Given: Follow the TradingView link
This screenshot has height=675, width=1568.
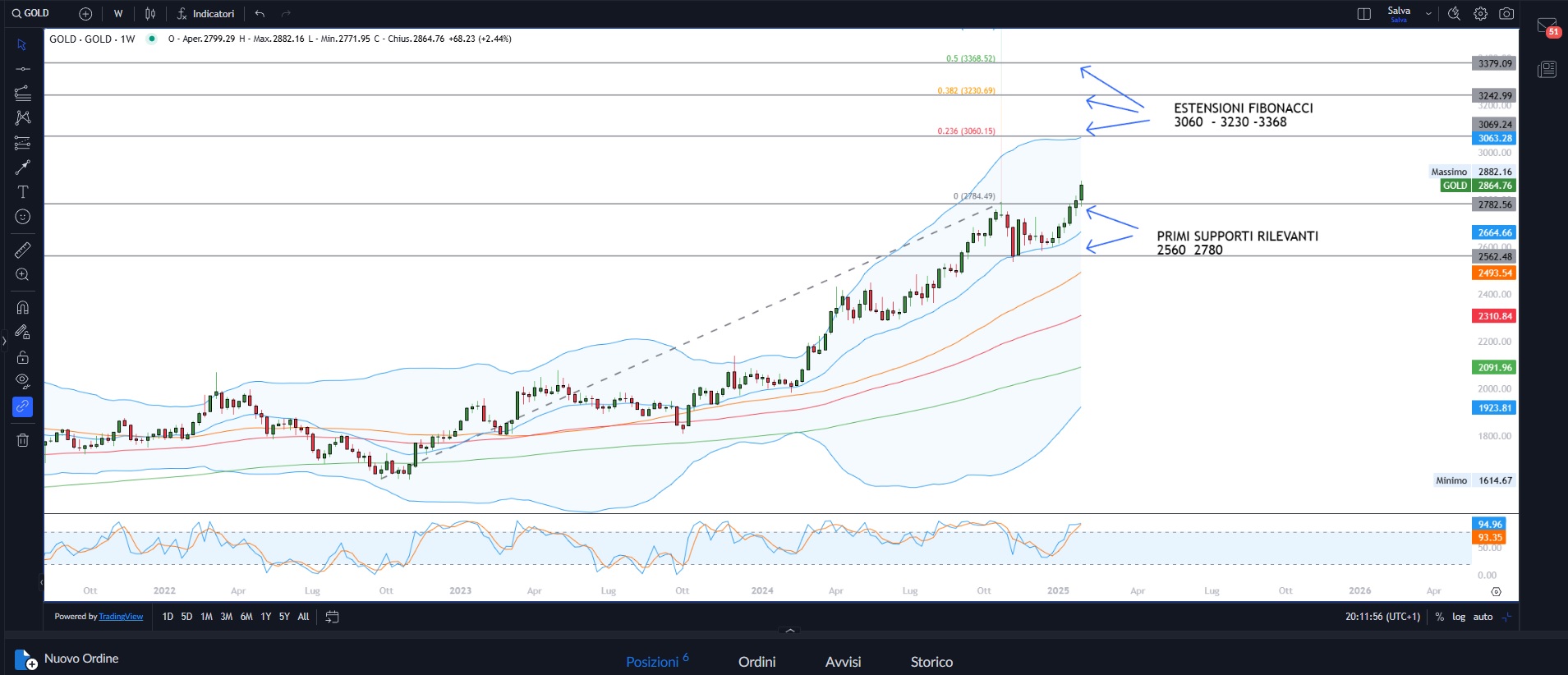Looking at the screenshot, I should click(x=121, y=617).
